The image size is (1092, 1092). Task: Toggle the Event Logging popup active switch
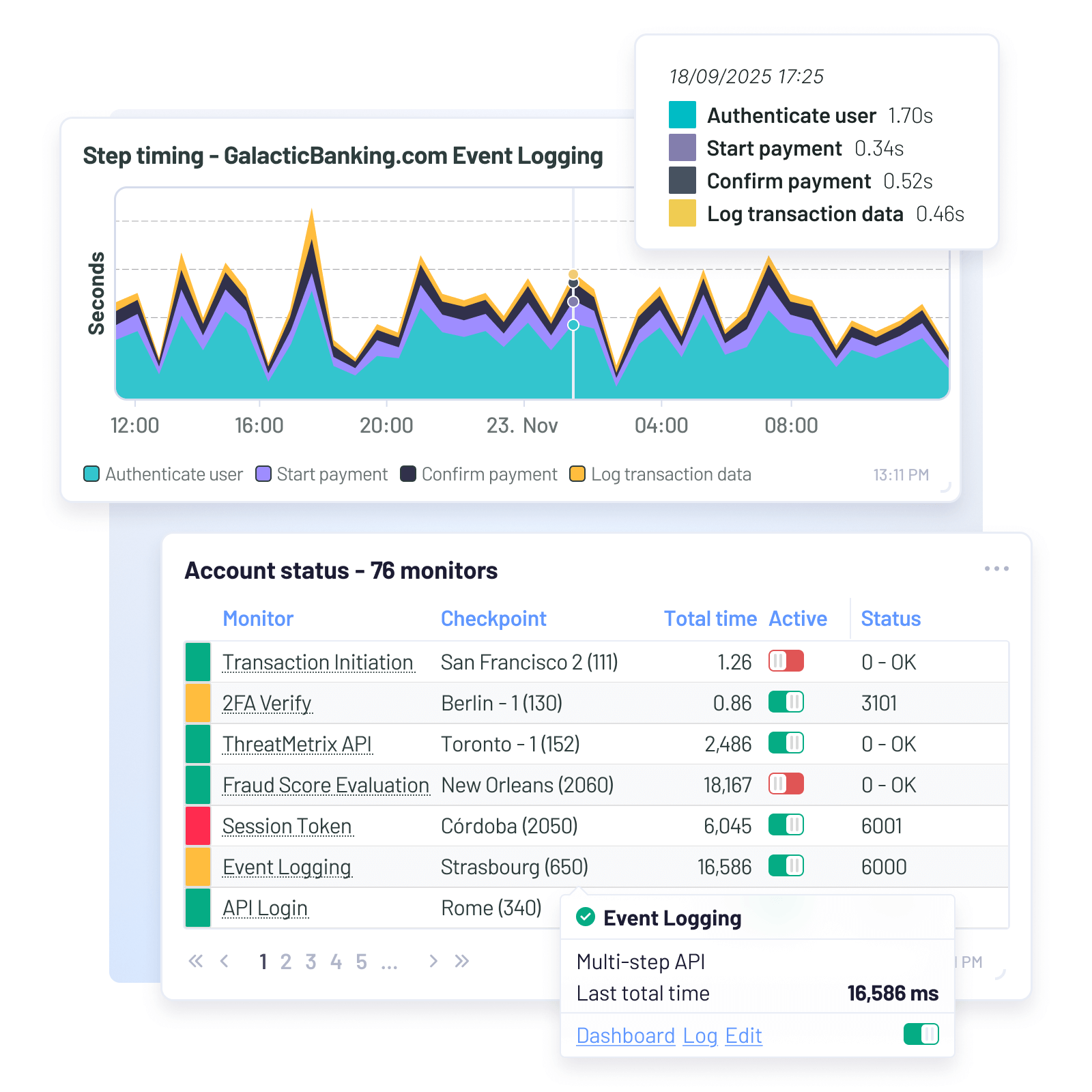(921, 1034)
